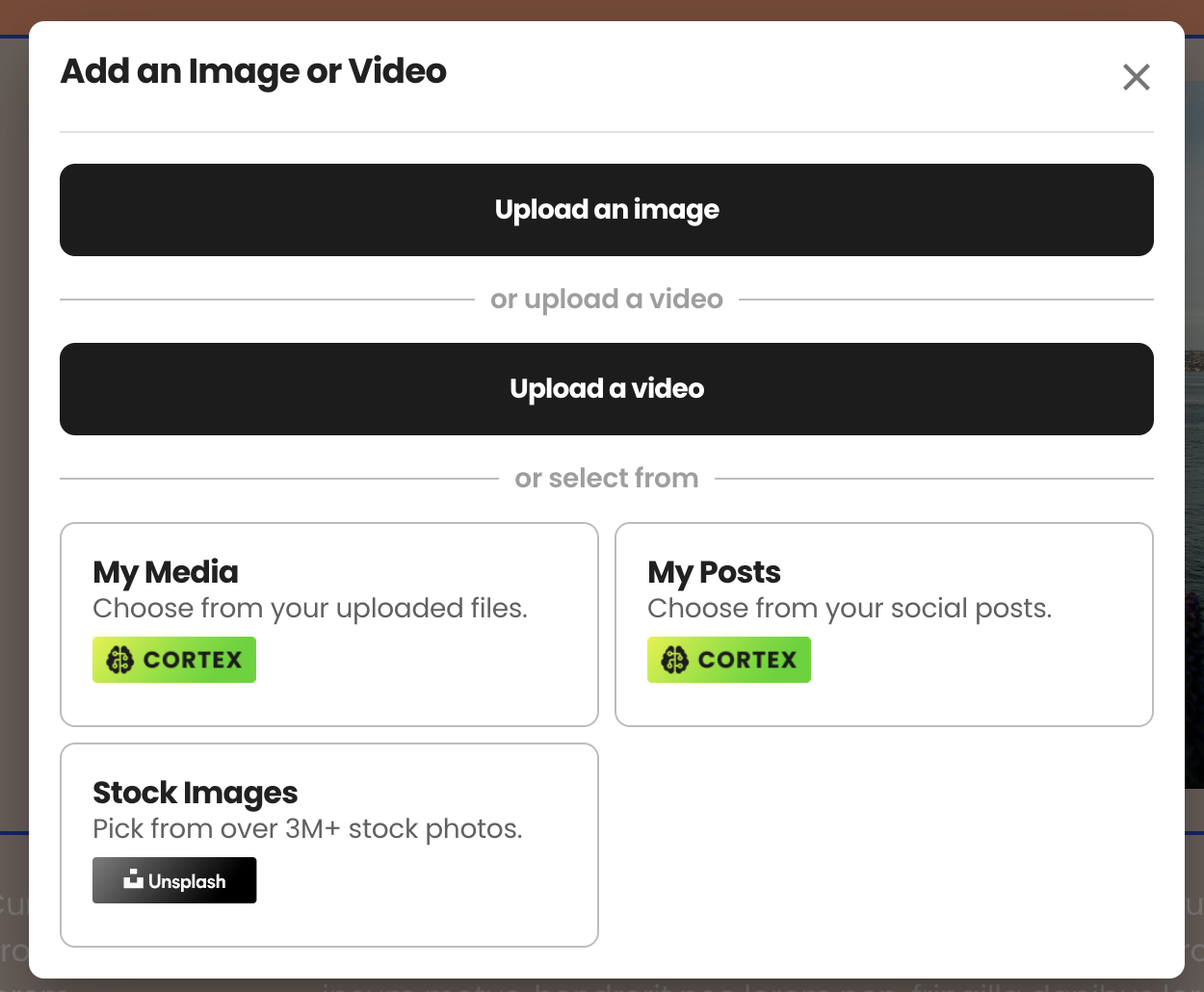Viewport: 1204px width, 992px height.
Task: Click the brain icon in My Posts' Cortex badge
Action: point(674,660)
